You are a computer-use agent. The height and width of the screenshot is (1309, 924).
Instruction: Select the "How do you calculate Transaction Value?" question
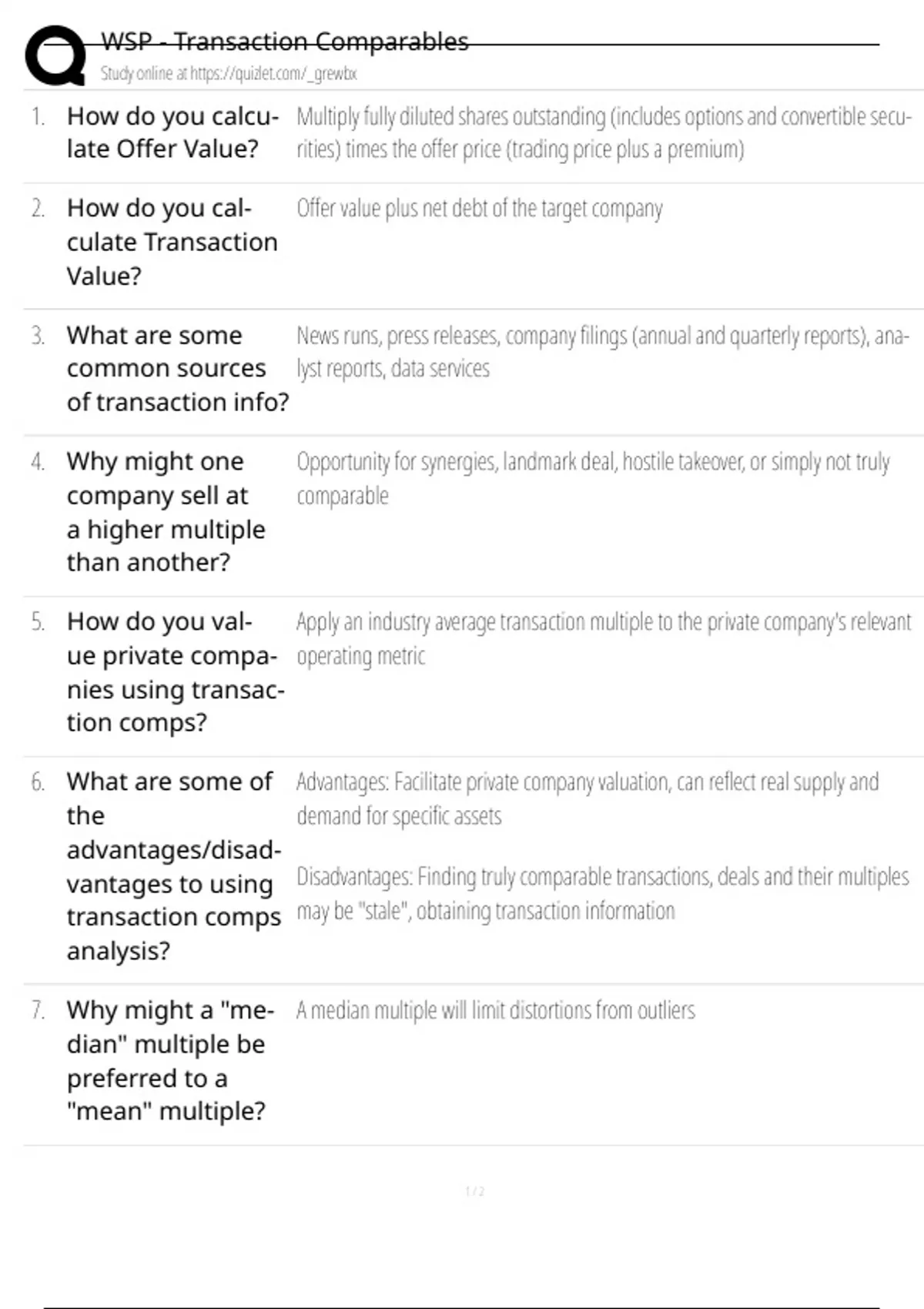pos(172,242)
